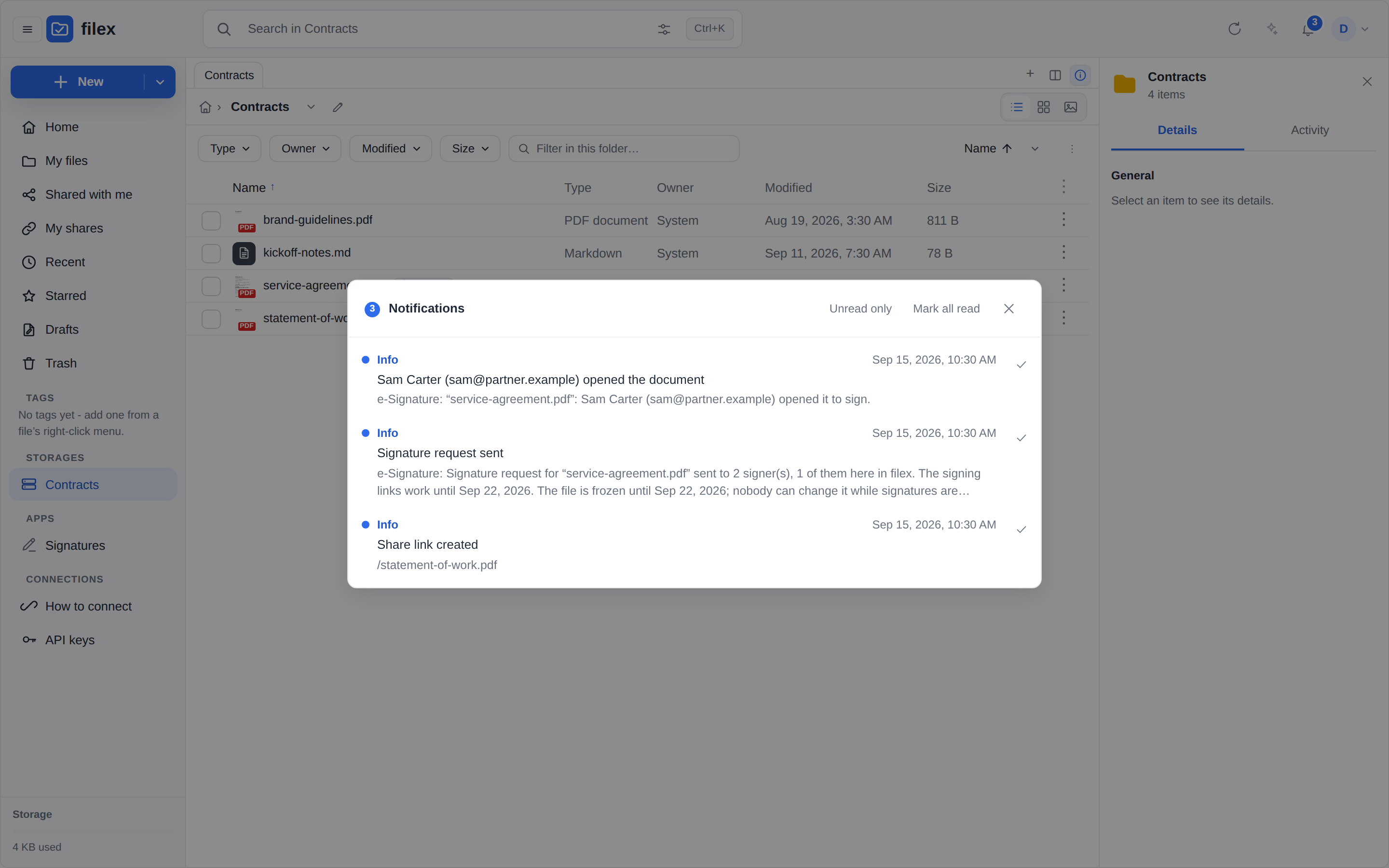Select checkbox for service-agreement file

(x=211, y=286)
